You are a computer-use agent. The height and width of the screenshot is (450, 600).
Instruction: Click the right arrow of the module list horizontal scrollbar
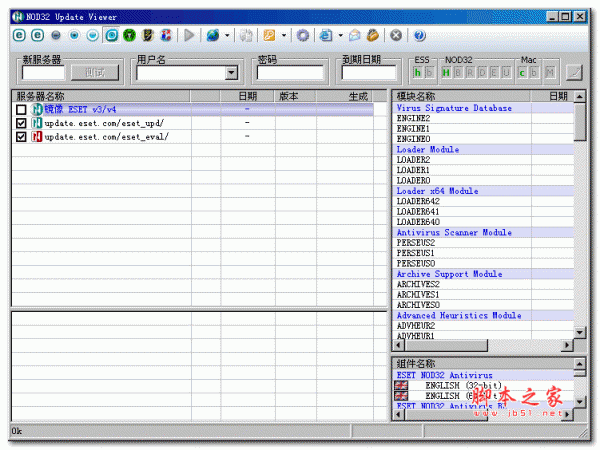pyautogui.click(x=567, y=345)
